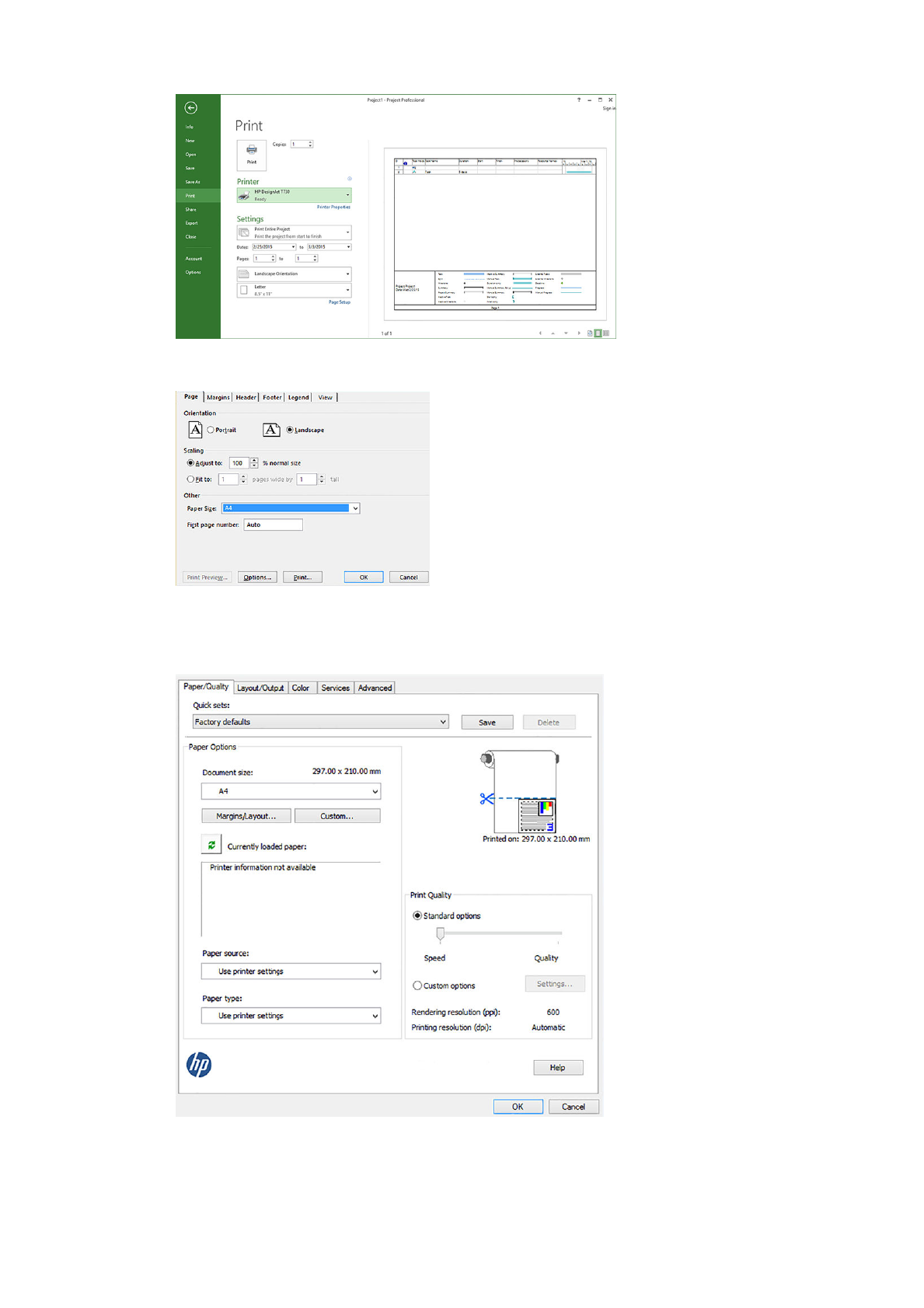Click the refresh icon beside Currently loaded paper
Viewport: 924px width, 1308px height.
pyautogui.click(x=211, y=846)
